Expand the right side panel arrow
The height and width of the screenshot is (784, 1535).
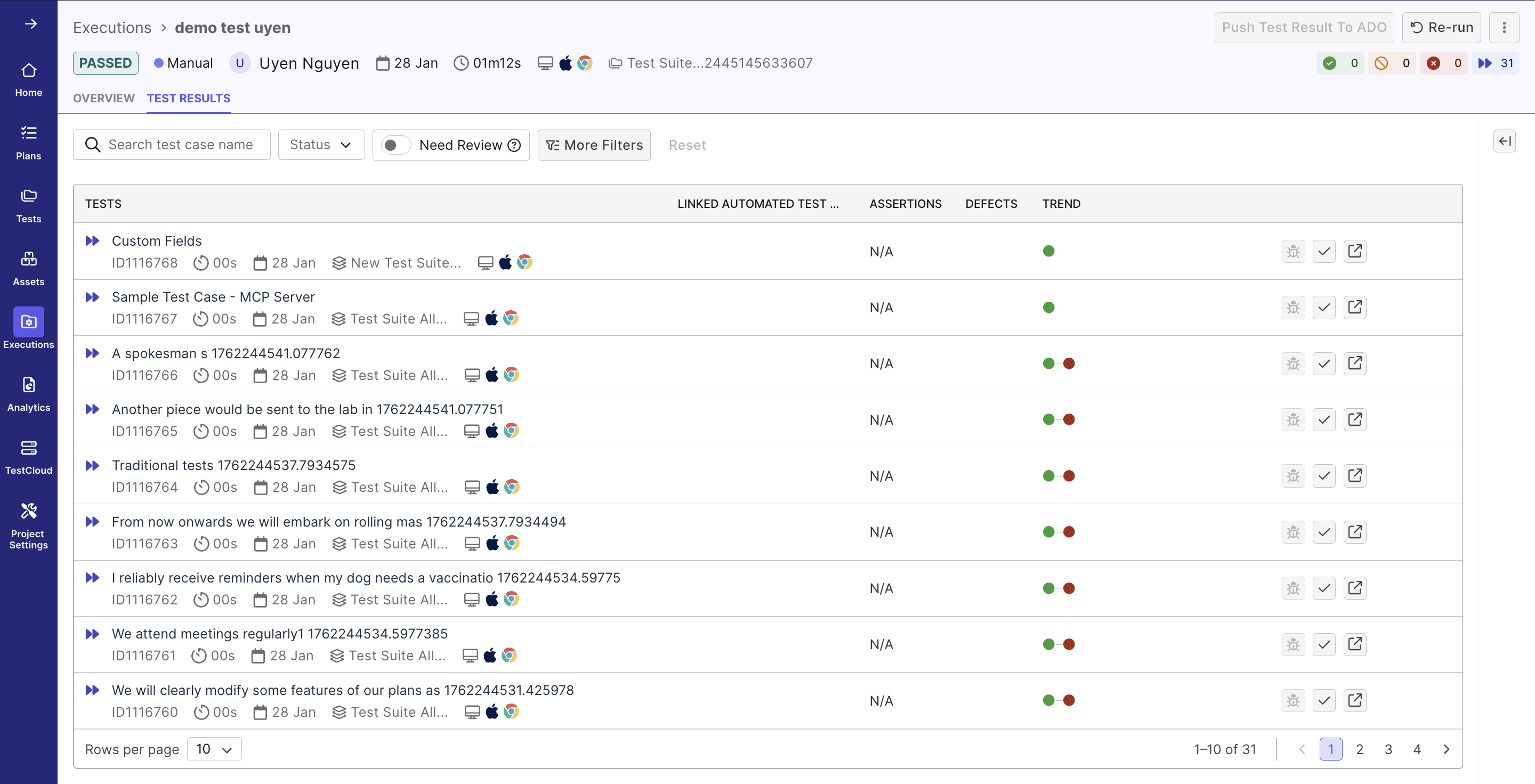1504,141
